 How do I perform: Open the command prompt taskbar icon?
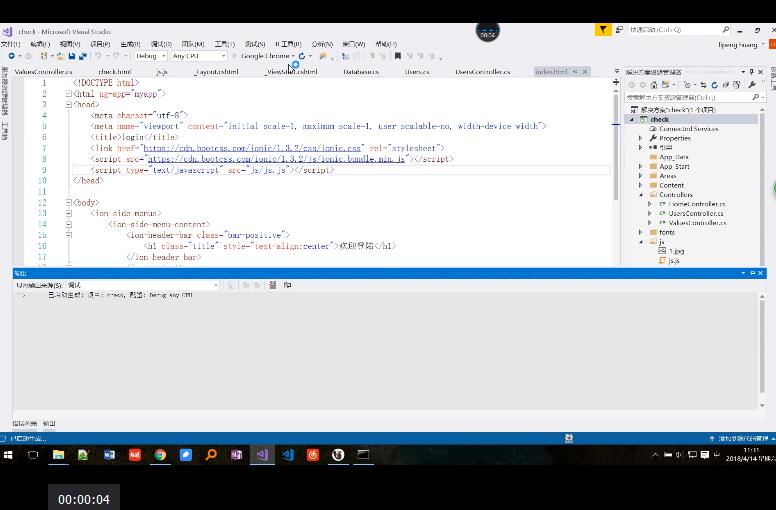pos(364,455)
